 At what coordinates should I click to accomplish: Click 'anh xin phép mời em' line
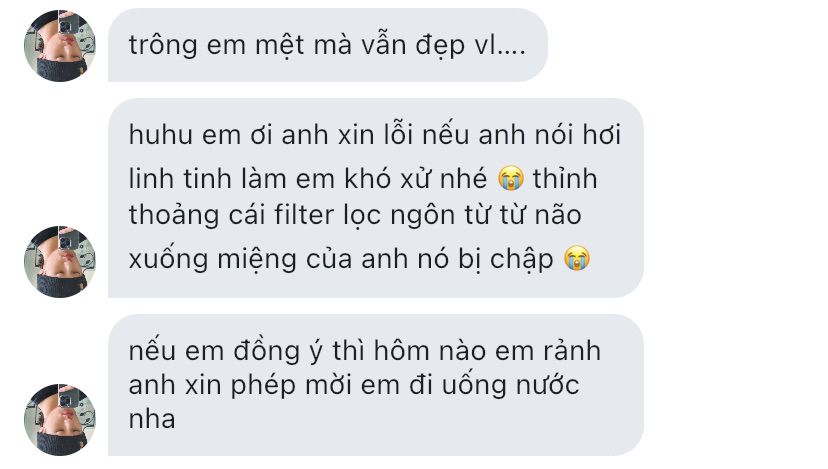264,385
